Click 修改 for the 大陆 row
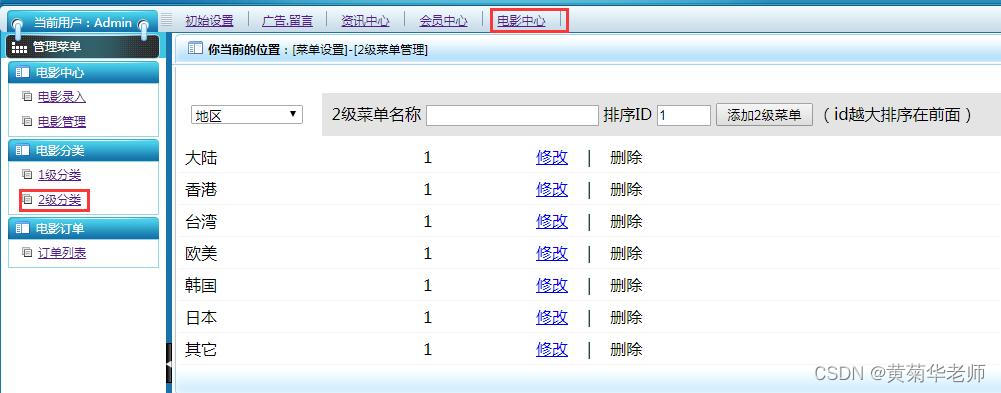This screenshot has width=1001, height=393. (x=552, y=157)
